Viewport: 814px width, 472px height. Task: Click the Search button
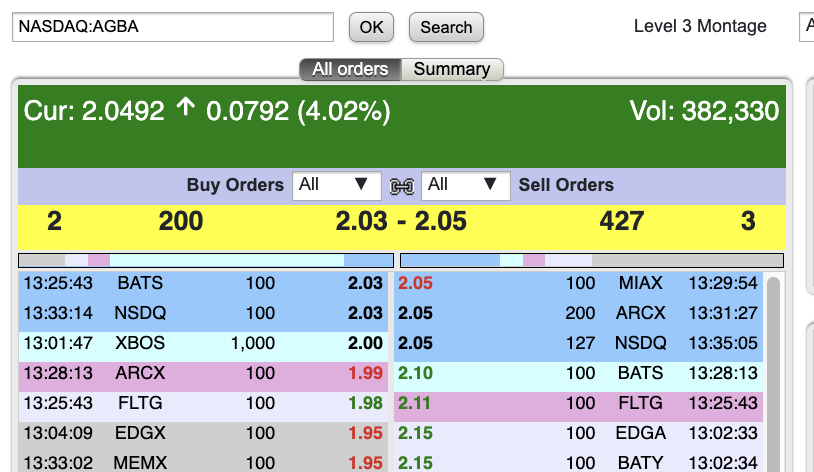point(446,27)
